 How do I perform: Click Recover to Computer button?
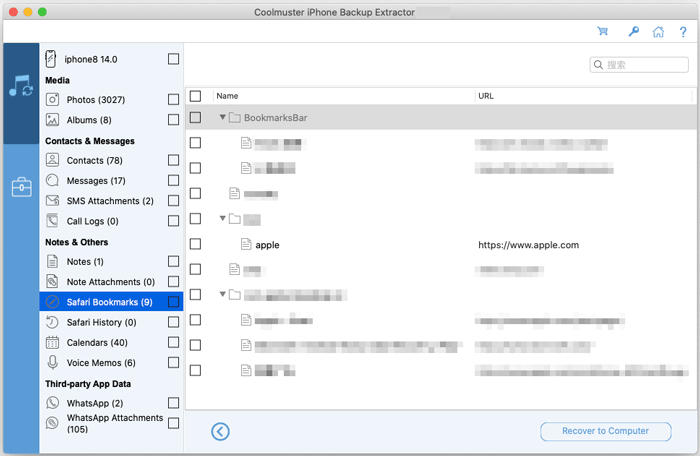tap(605, 431)
